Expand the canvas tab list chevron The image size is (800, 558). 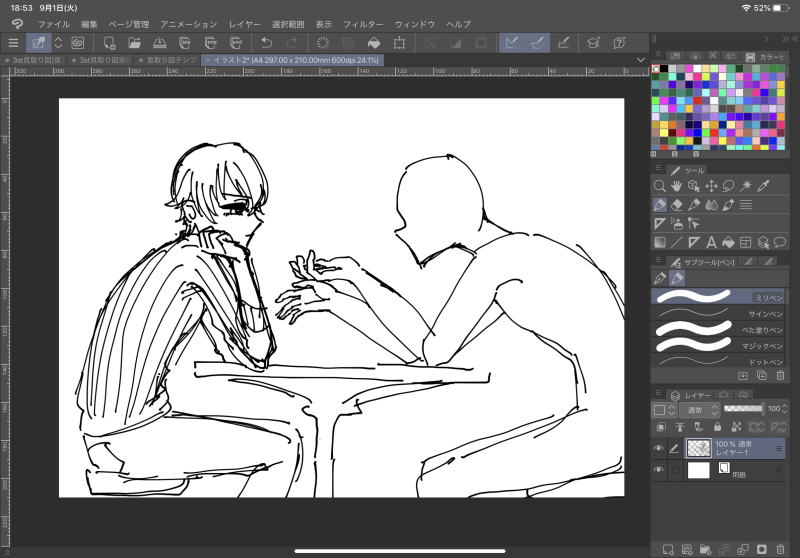641,60
